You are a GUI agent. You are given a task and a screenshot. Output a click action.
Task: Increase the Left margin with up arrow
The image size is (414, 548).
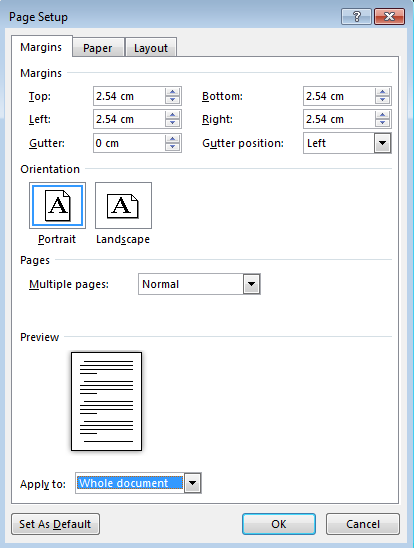click(x=172, y=115)
